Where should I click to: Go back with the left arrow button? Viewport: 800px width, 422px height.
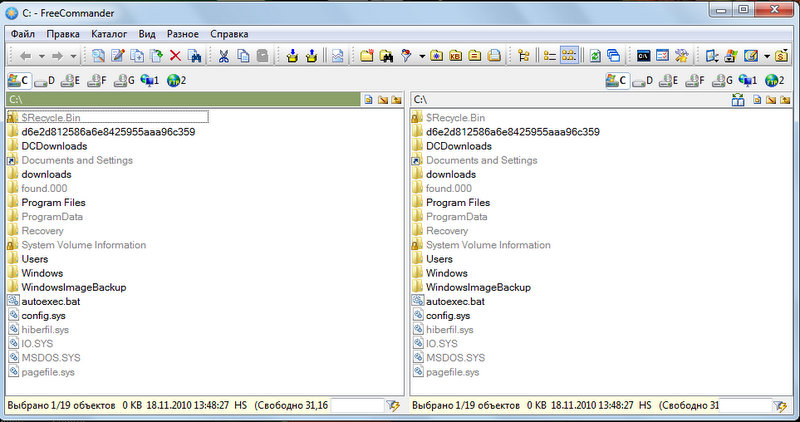[x=26, y=56]
